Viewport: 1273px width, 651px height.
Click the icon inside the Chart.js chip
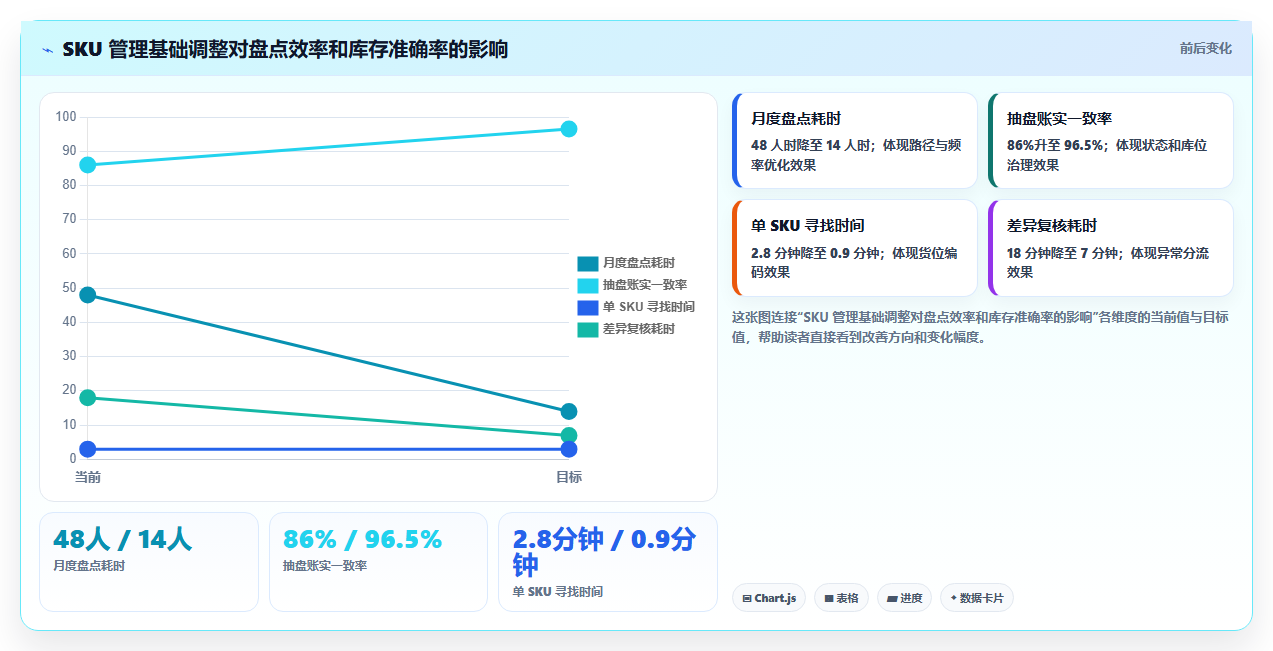pos(747,599)
